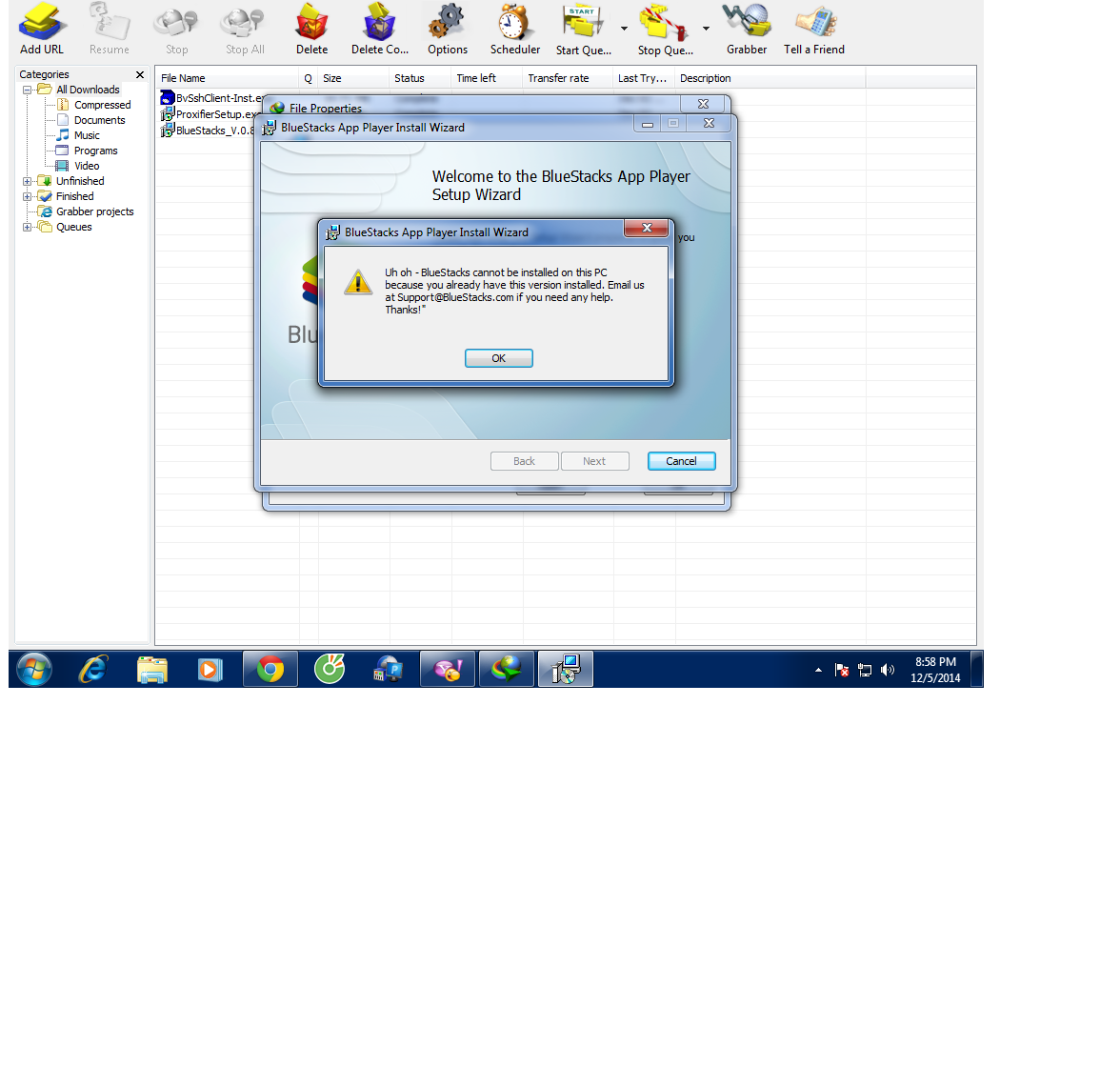Screen dimensions: 1120x1067
Task: Open Yahoo Messenger from the taskbar
Action: (x=448, y=669)
